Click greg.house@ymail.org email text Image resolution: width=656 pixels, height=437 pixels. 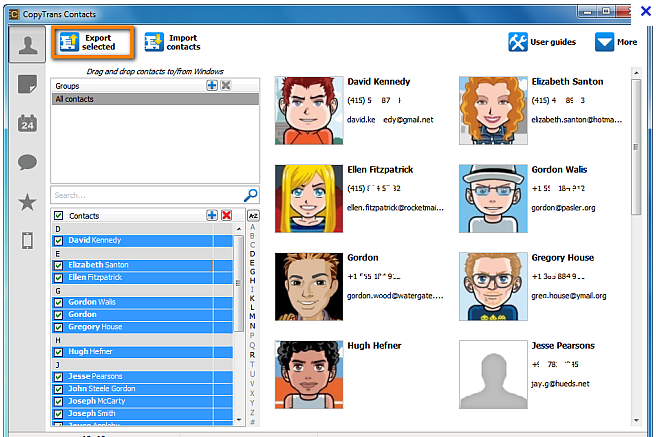click(569, 296)
